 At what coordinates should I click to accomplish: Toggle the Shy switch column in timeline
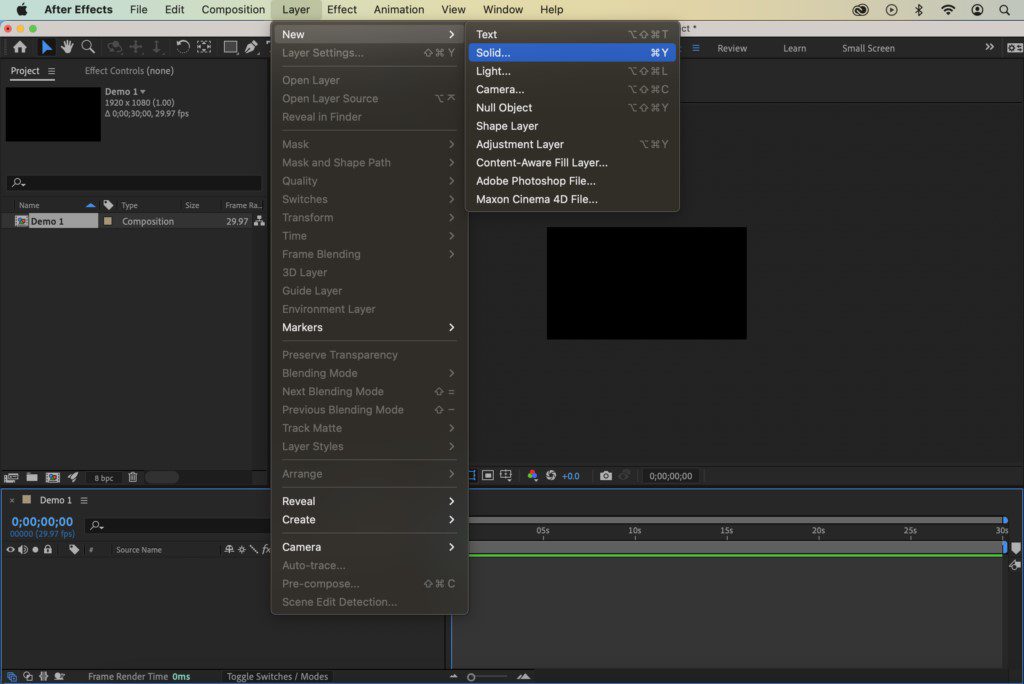(229, 549)
